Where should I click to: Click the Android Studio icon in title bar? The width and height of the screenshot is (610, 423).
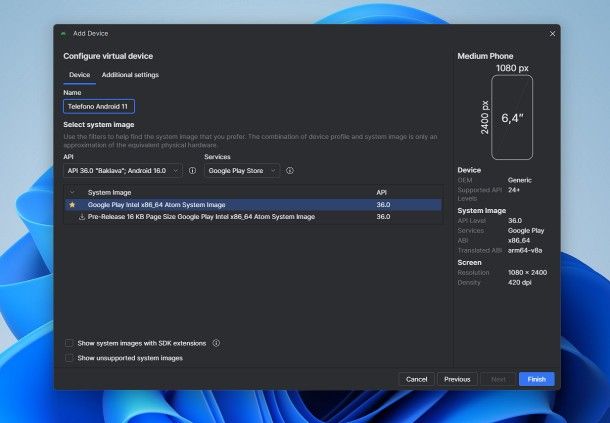click(x=63, y=33)
